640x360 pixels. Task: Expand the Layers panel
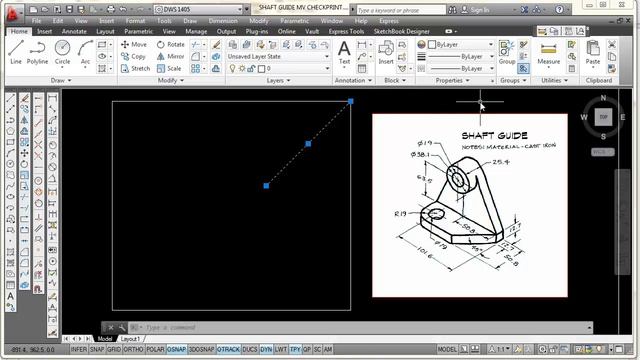pos(278,80)
